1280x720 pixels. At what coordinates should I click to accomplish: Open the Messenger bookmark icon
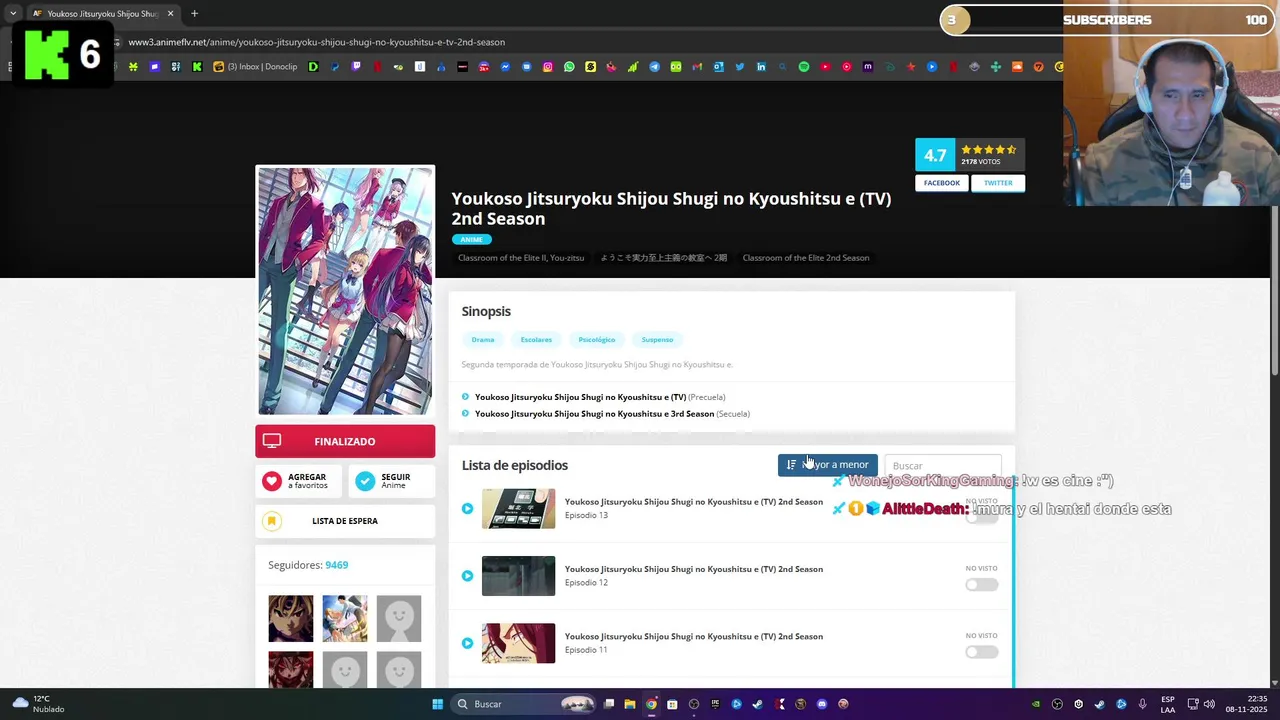point(505,67)
